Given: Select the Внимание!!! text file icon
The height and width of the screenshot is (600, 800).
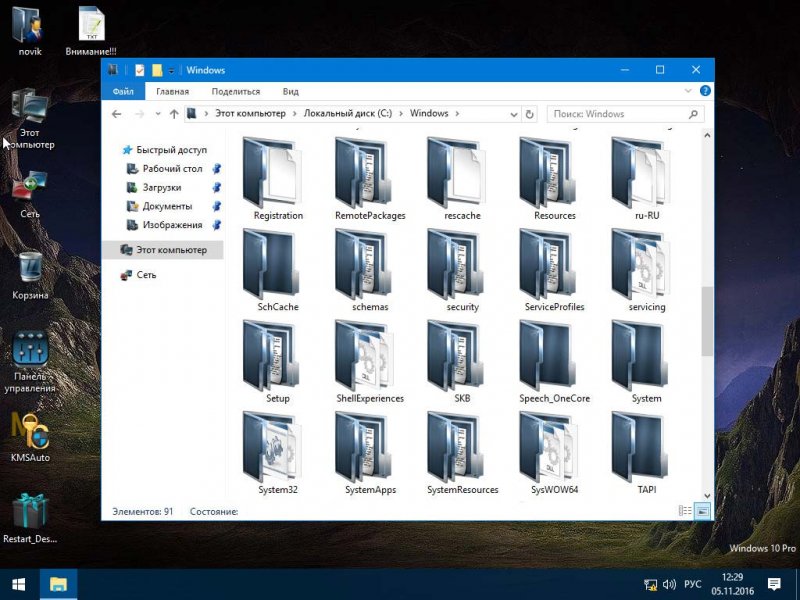Looking at the screenshot, I should (91, 31).
